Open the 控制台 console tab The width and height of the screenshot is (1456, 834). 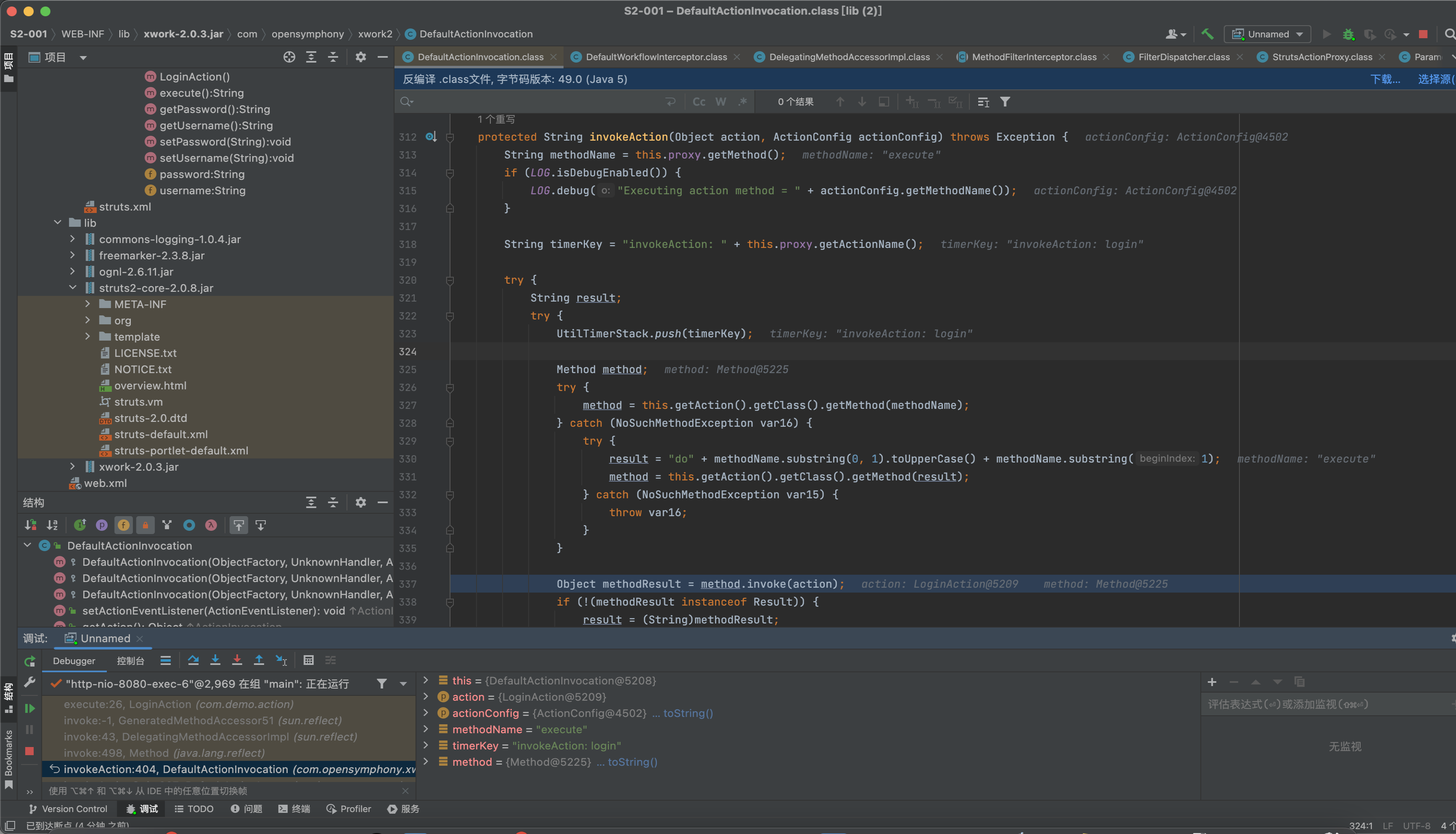click(x=130, y=661)
